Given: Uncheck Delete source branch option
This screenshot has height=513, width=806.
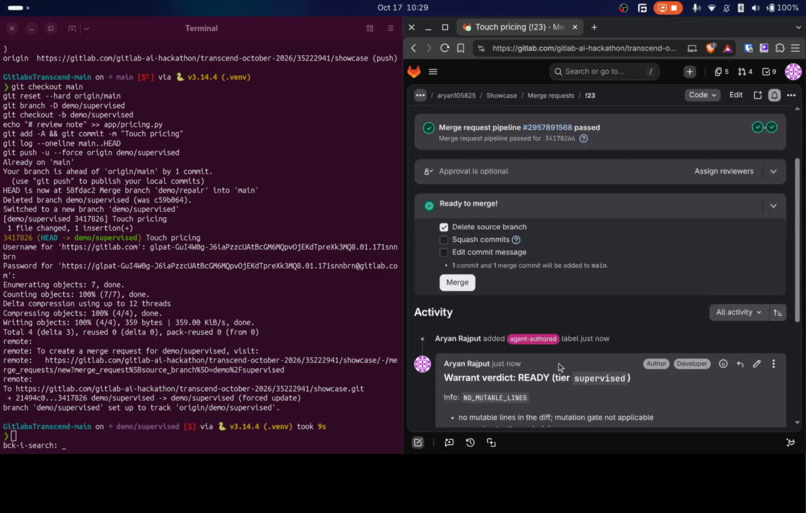Looking at the screenshot, I should (x=444, y=227).
